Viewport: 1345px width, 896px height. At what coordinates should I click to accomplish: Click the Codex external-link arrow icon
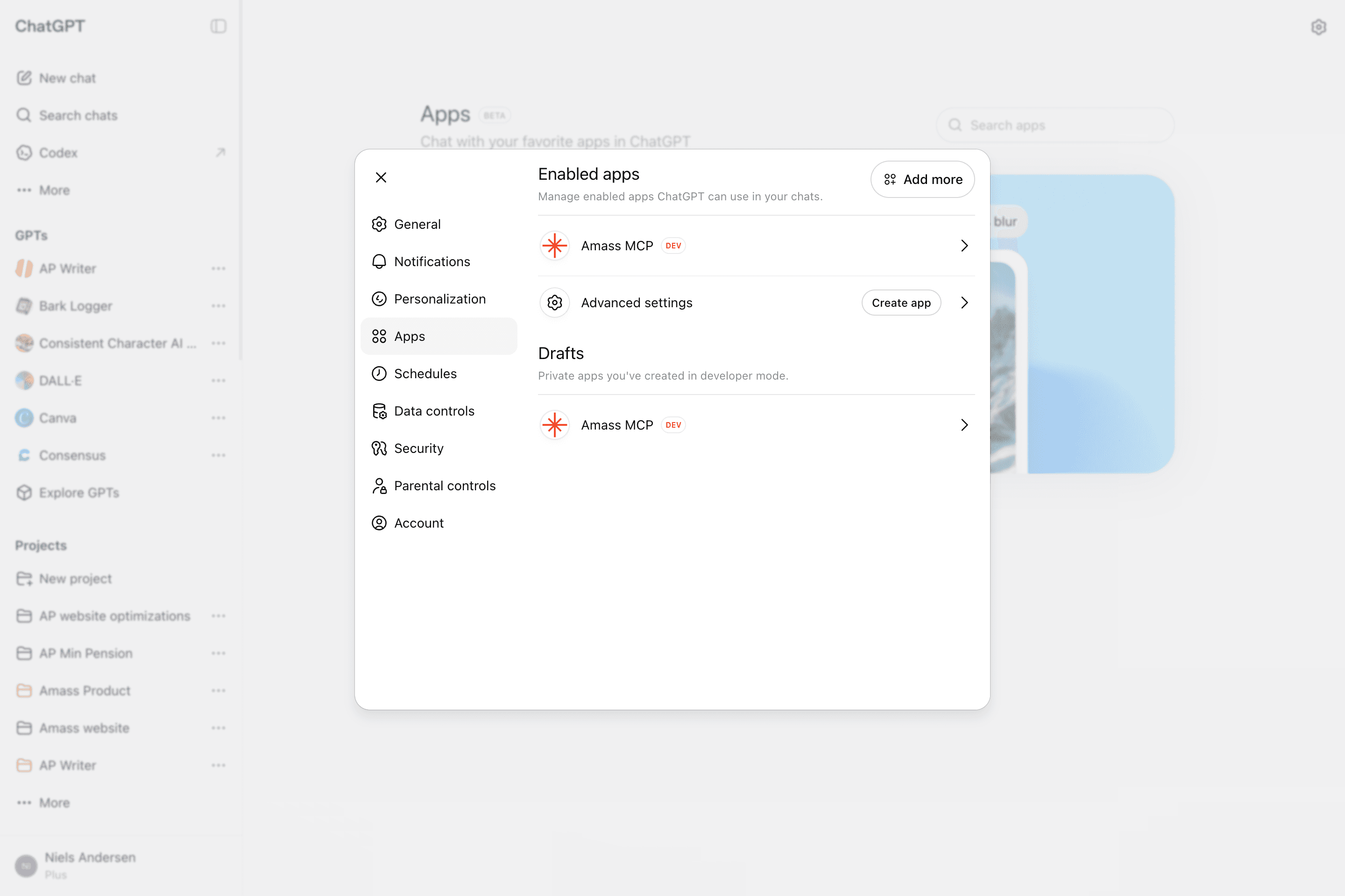coord(220,153)
